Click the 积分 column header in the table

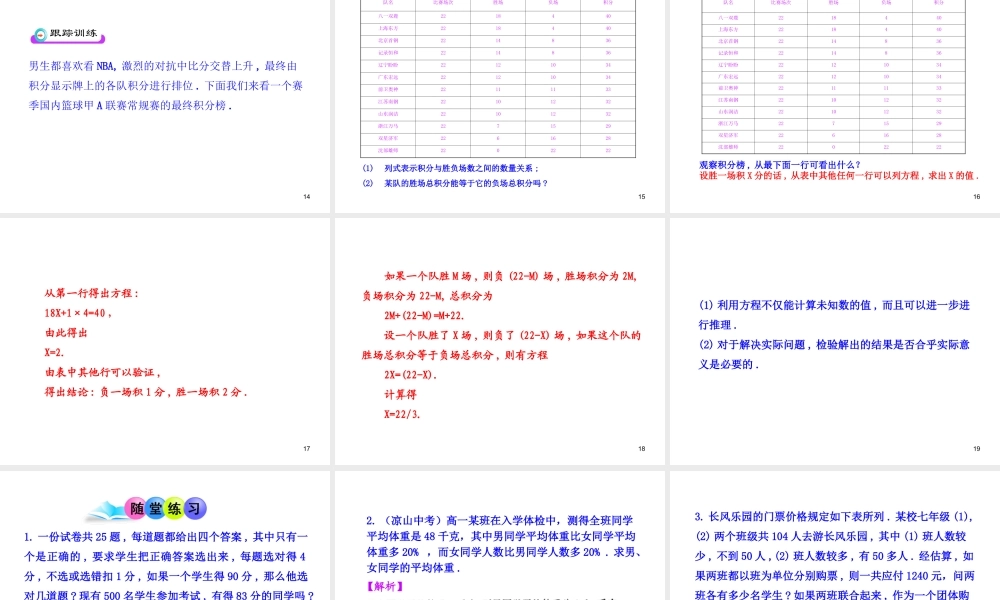[610, 4]
